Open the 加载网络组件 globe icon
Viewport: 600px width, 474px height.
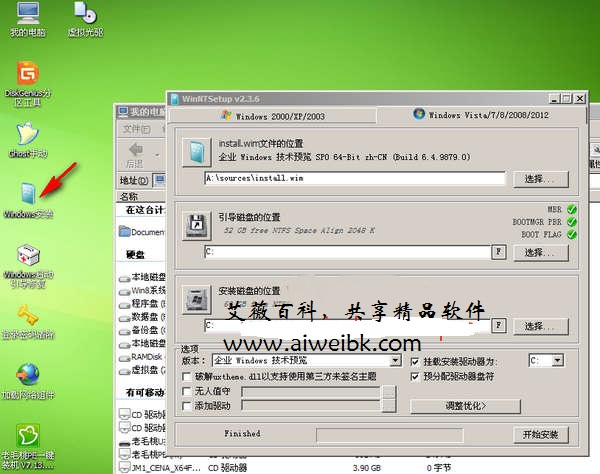[x=28, y=382]
